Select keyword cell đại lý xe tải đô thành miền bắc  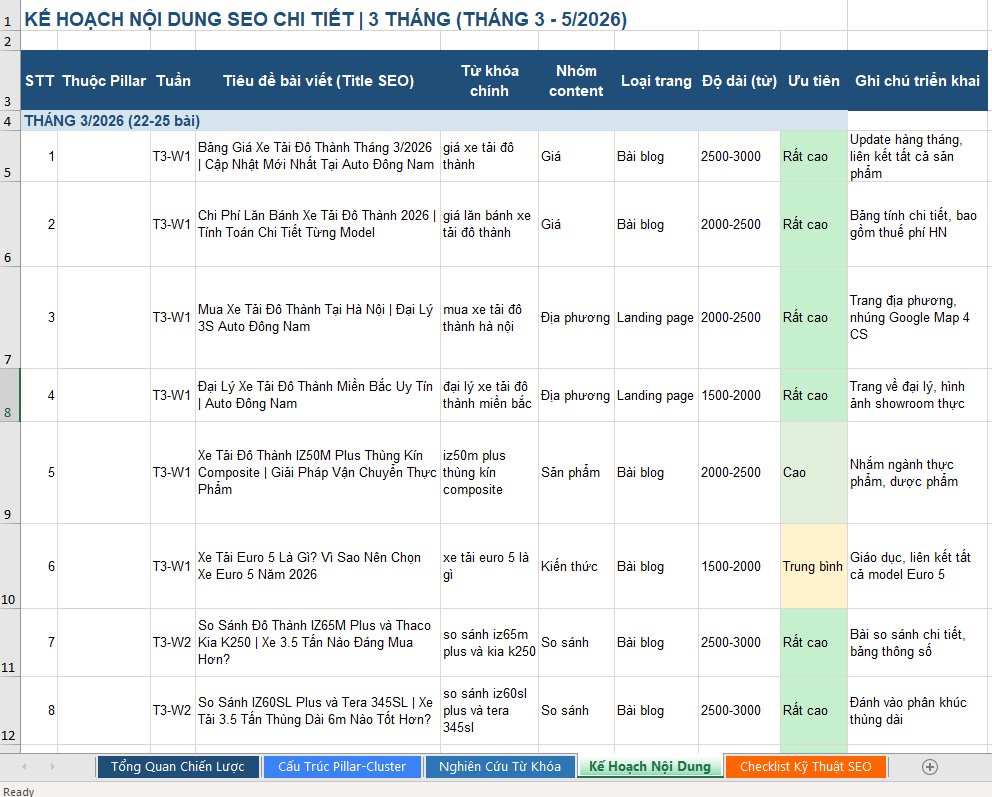(x=490, y=395)
